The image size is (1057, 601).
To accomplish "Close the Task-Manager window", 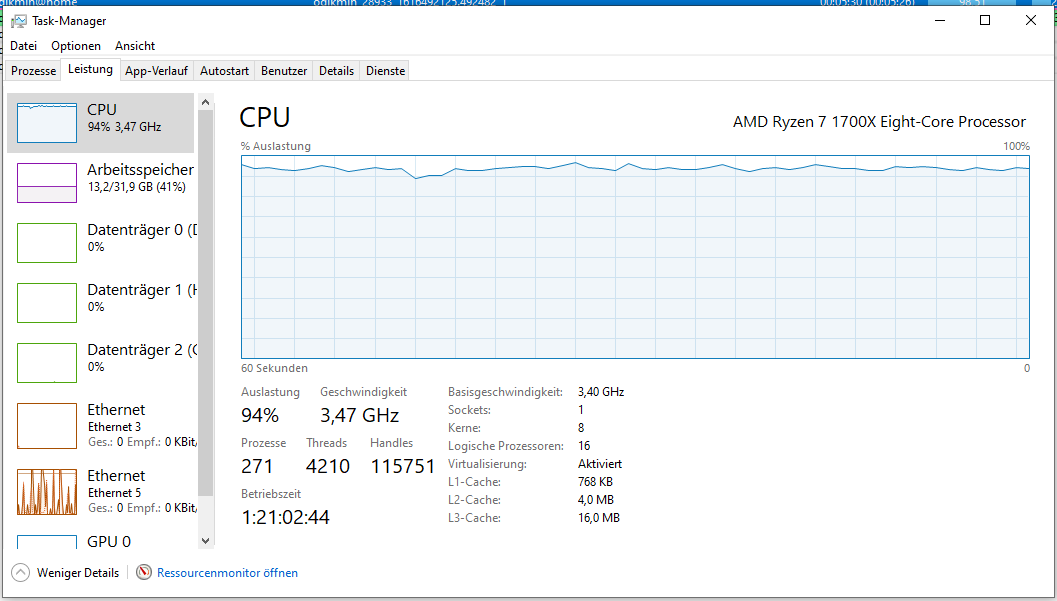I will tap(1031, 20).
